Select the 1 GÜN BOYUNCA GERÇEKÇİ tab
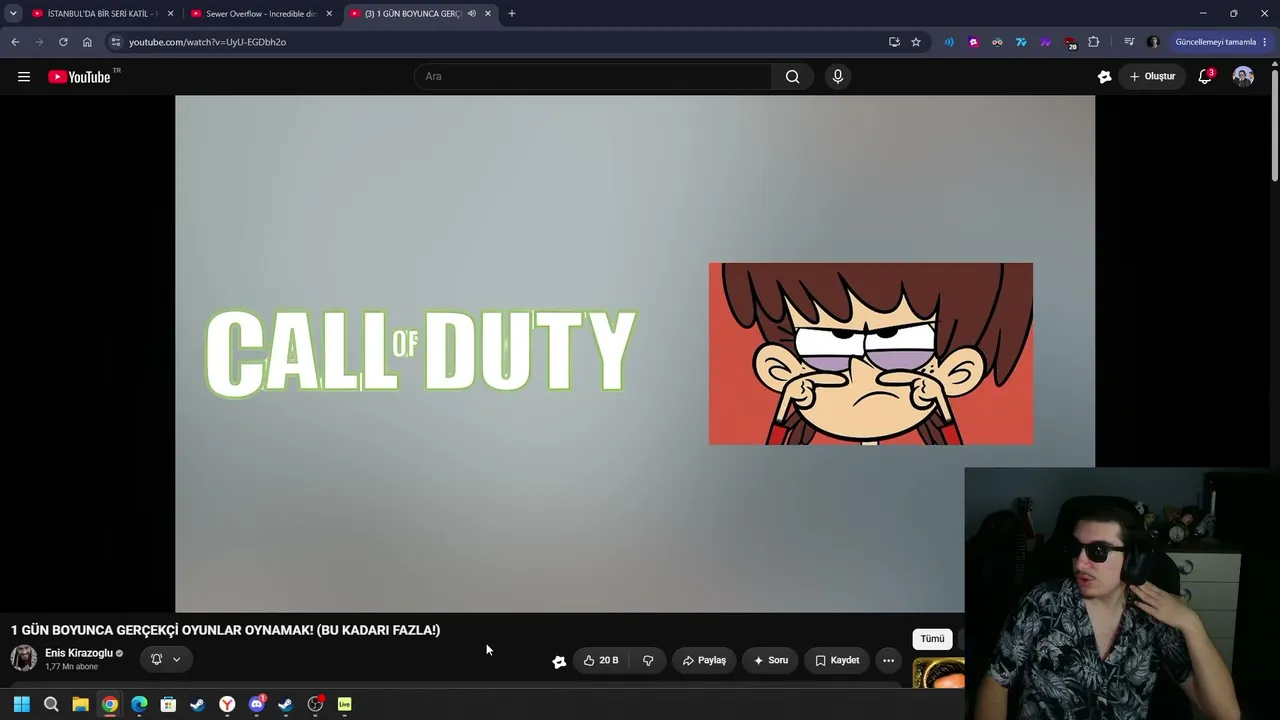1280x720 pixels. [x=420, y=13]
